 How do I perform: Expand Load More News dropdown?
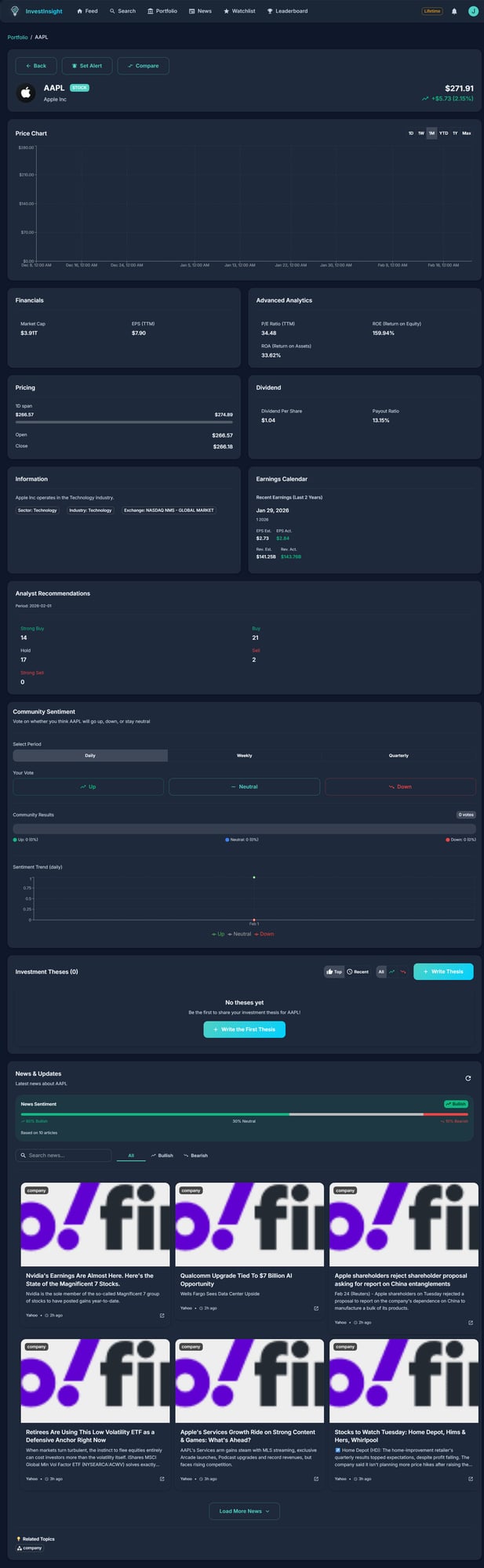[x=244, y=1511]
